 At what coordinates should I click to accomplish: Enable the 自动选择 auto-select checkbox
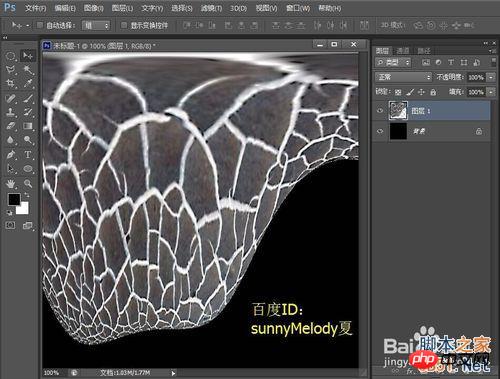pos(40,25)
